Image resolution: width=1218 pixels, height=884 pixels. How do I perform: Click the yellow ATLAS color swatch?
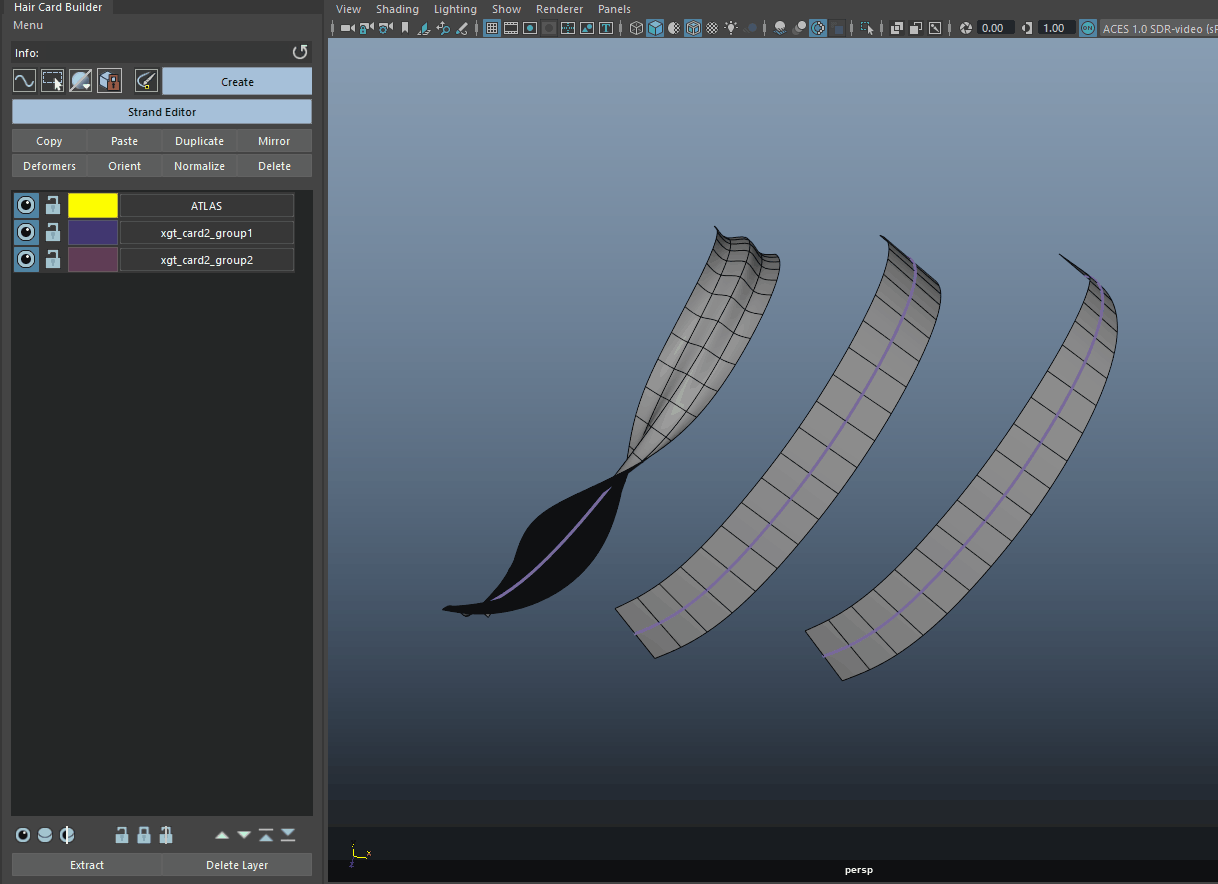coord(93,206)
